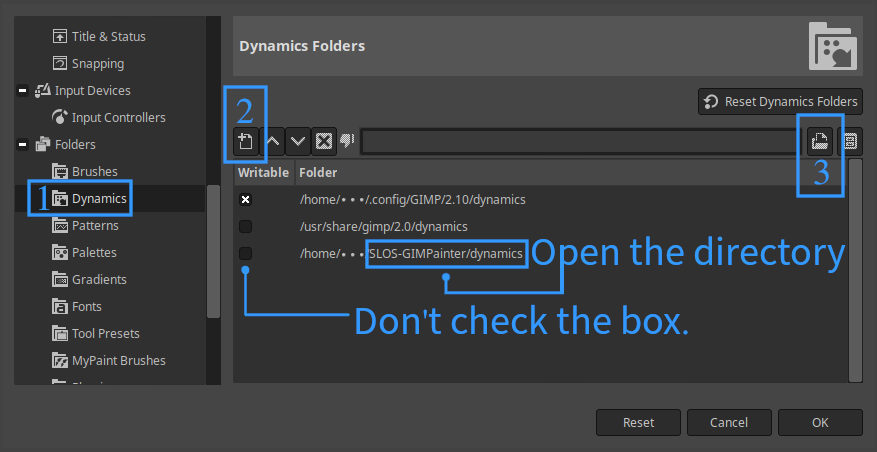Add a new folder to the list
Viewport: 877px width, 452px height.
click(x=246, y=142)
